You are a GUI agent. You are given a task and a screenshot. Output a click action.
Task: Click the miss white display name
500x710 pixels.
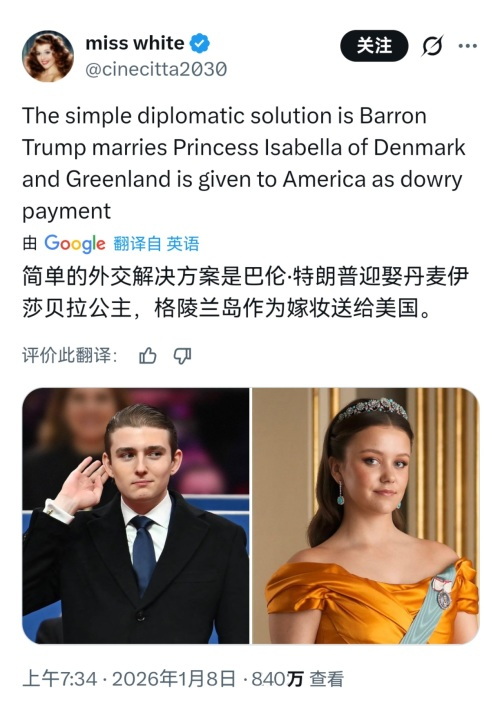click(135, 43)
